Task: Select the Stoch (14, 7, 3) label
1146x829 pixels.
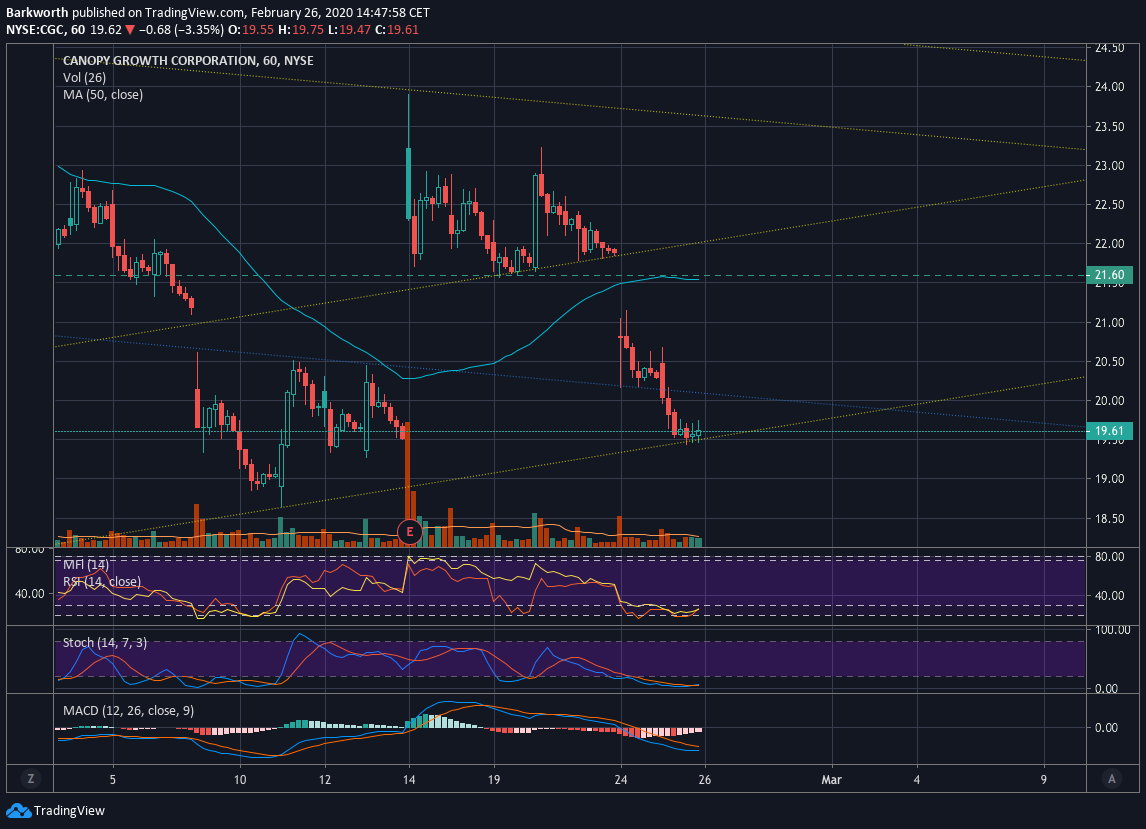Action: [x=105, y=643]
